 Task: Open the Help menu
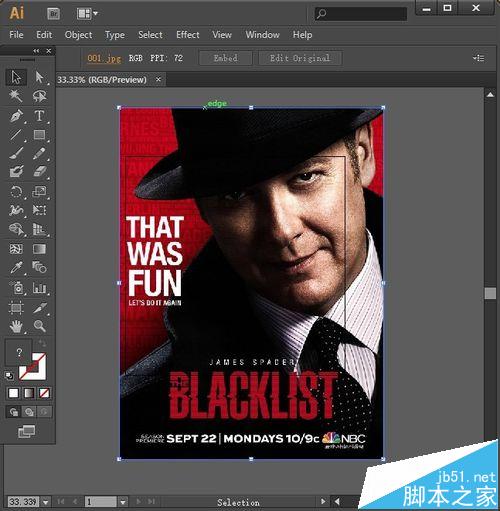pyautogui.click(x=302, y=35)
